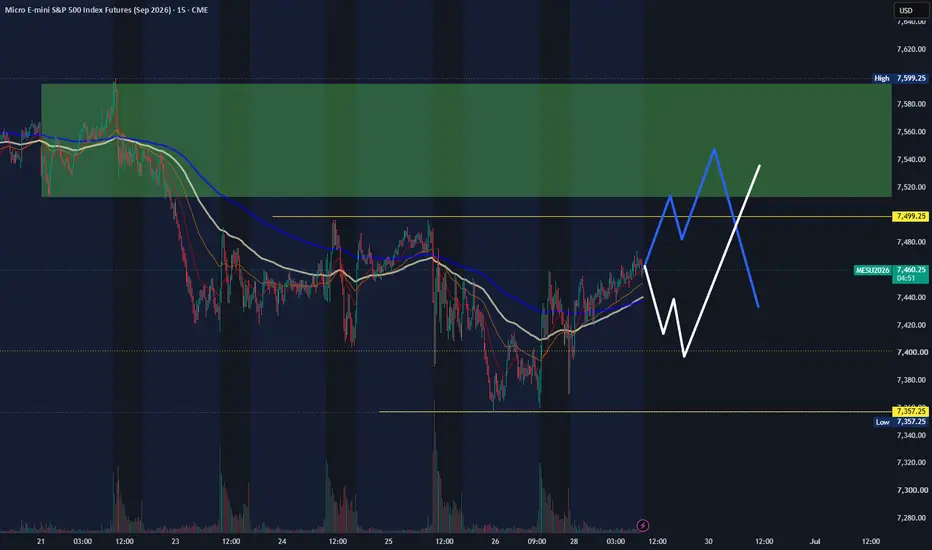Click the lightning bolt events icon
The image size is (932, 550).
coord(643,525)
